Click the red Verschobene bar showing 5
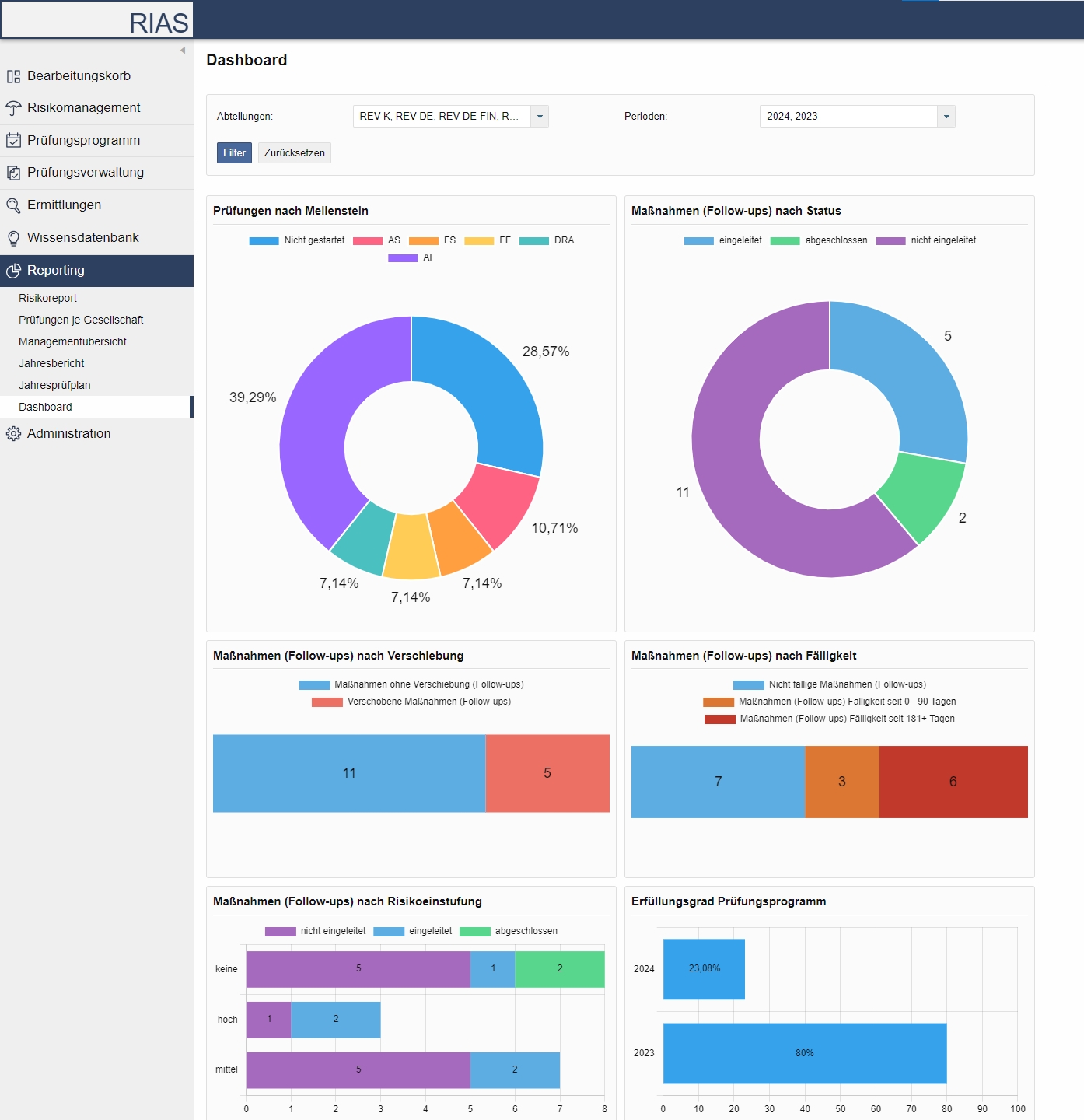 point(547,774)
